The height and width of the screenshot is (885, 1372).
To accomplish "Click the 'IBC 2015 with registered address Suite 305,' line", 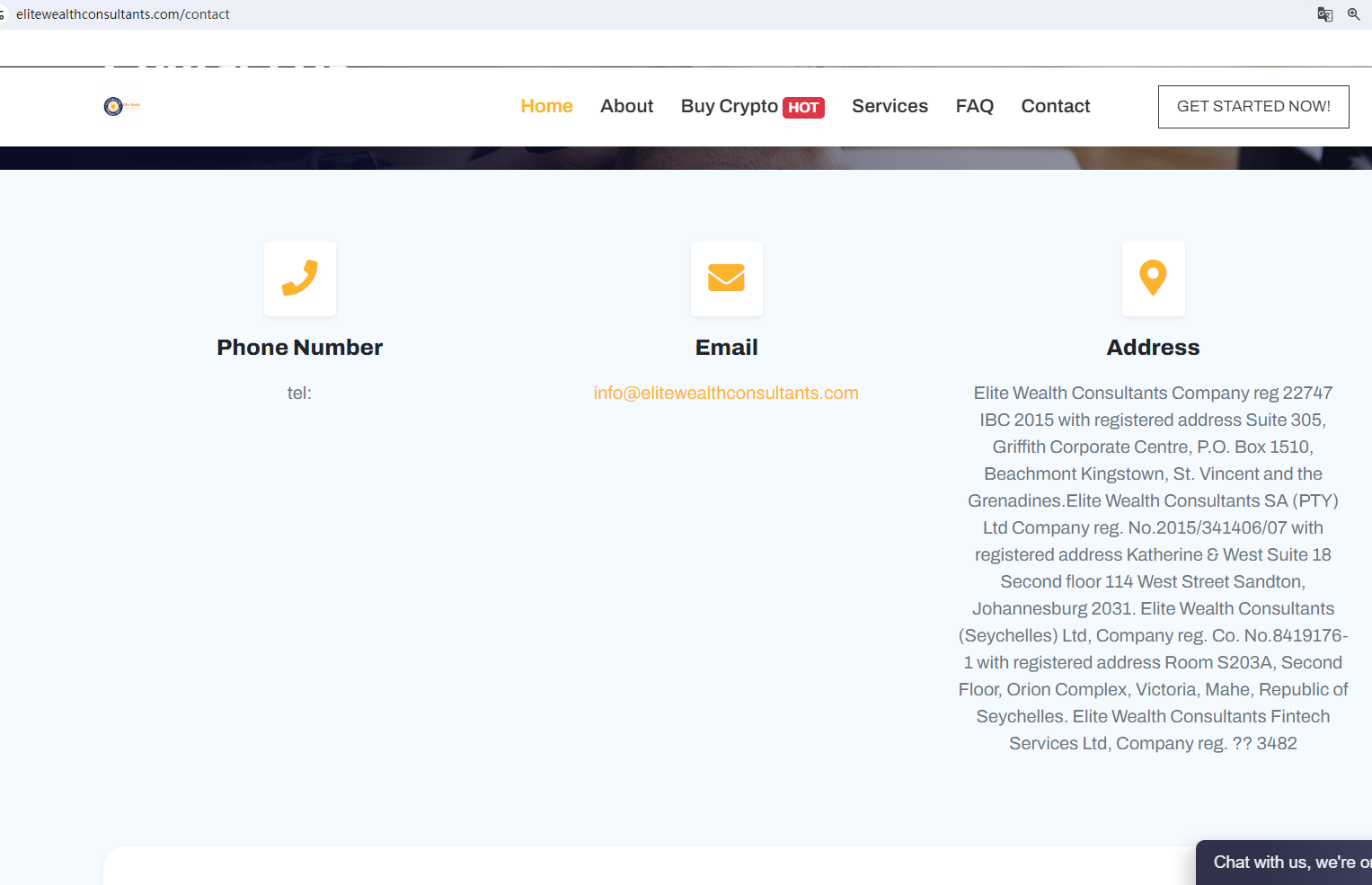I will tap(1153, 420).
